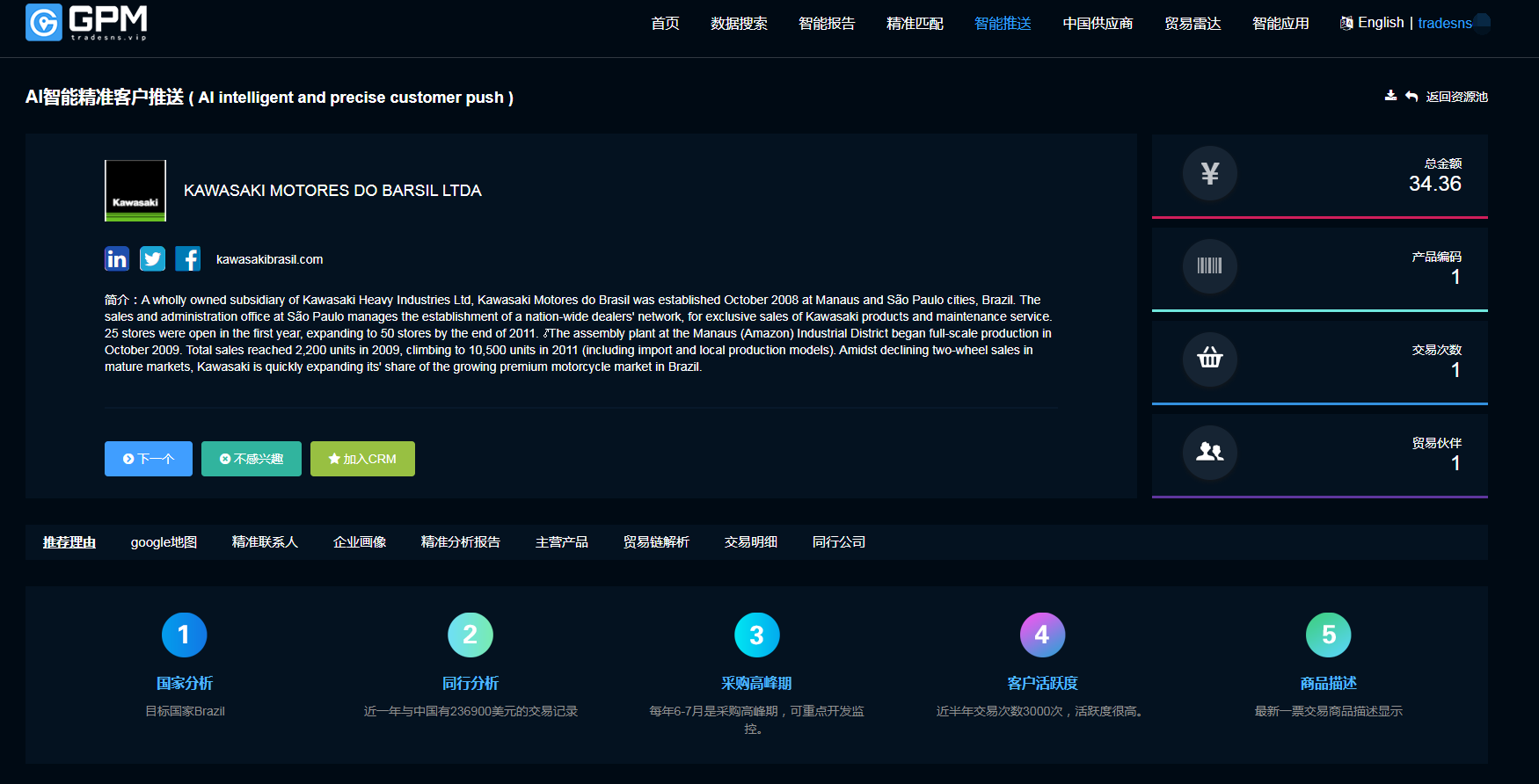Open the LinkedIn profile icon
1539x784 pixels.
tap(117, 258)
